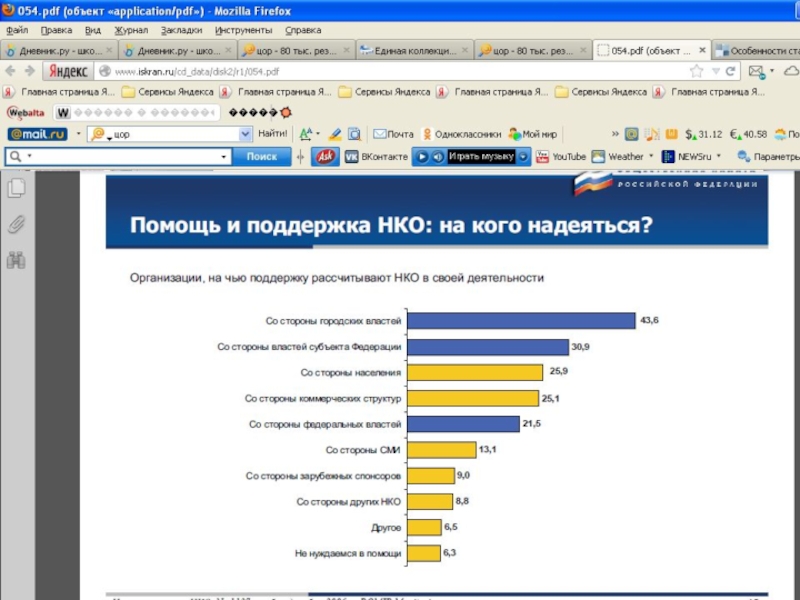Open the Закладки menu
800x600 pixels.
click(x=181, y=30)
